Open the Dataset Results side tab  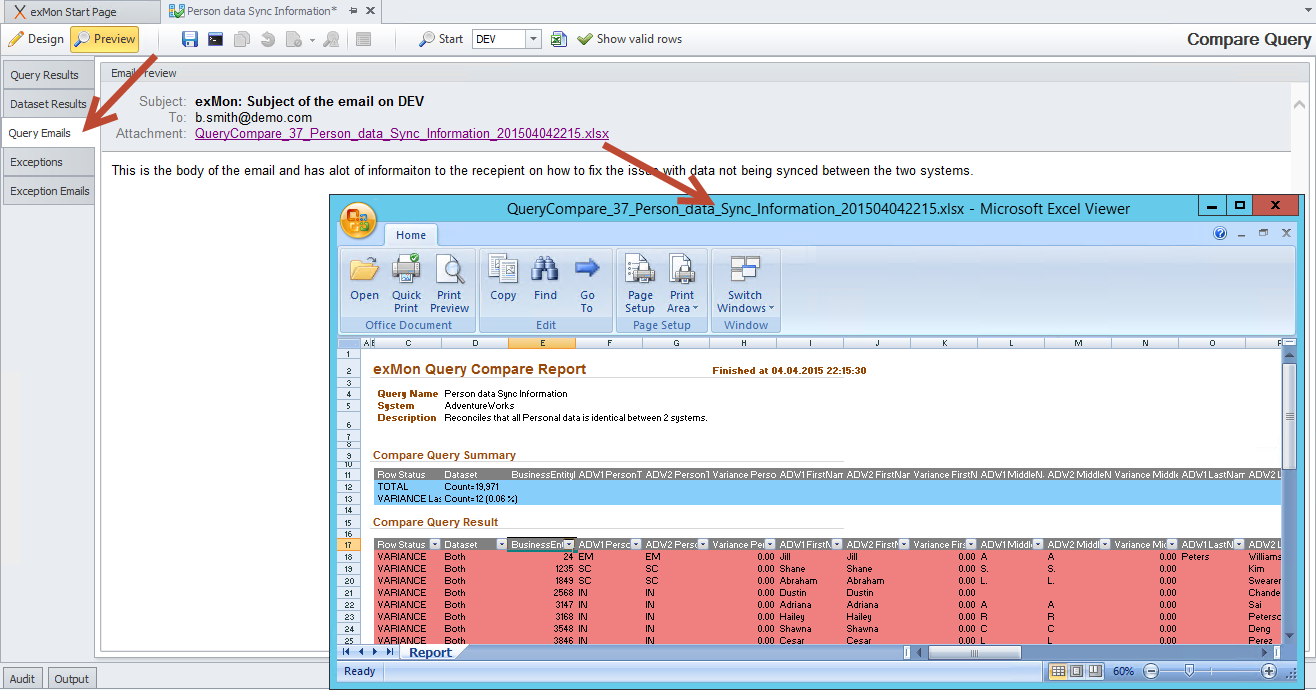point(48,104)
